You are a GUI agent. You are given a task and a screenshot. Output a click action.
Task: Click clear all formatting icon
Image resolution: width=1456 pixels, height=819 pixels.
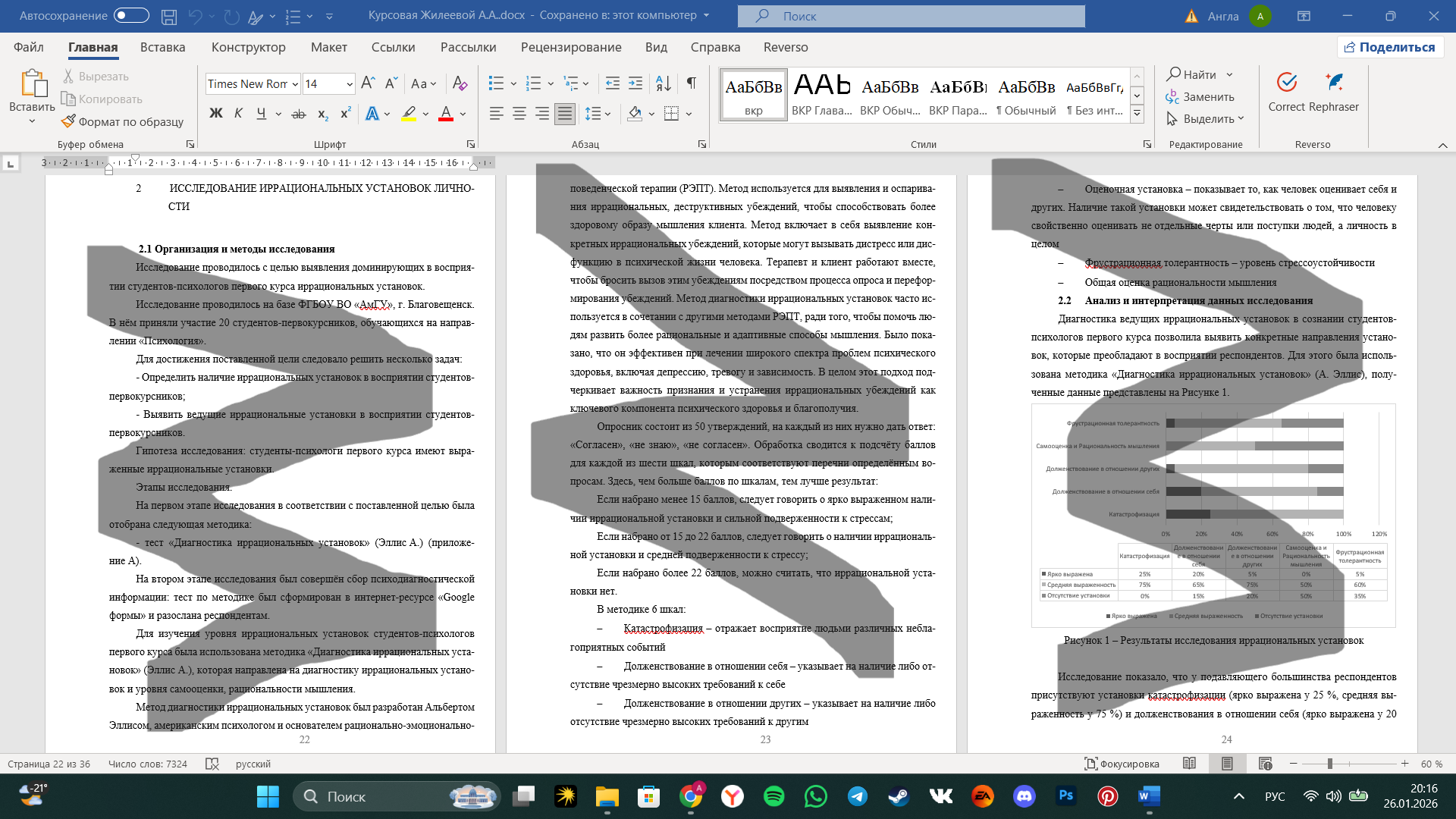pyautogui.click(x=460, y=83)
